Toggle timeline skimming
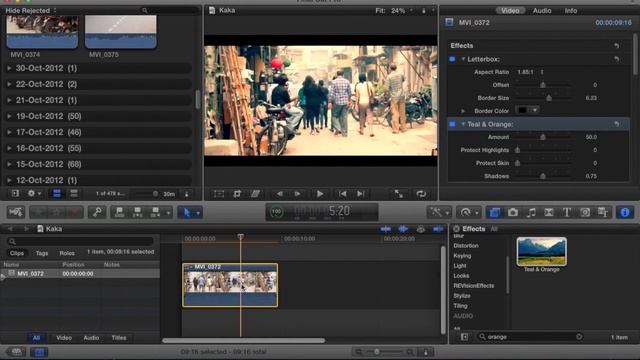 [x=385, y=229]
